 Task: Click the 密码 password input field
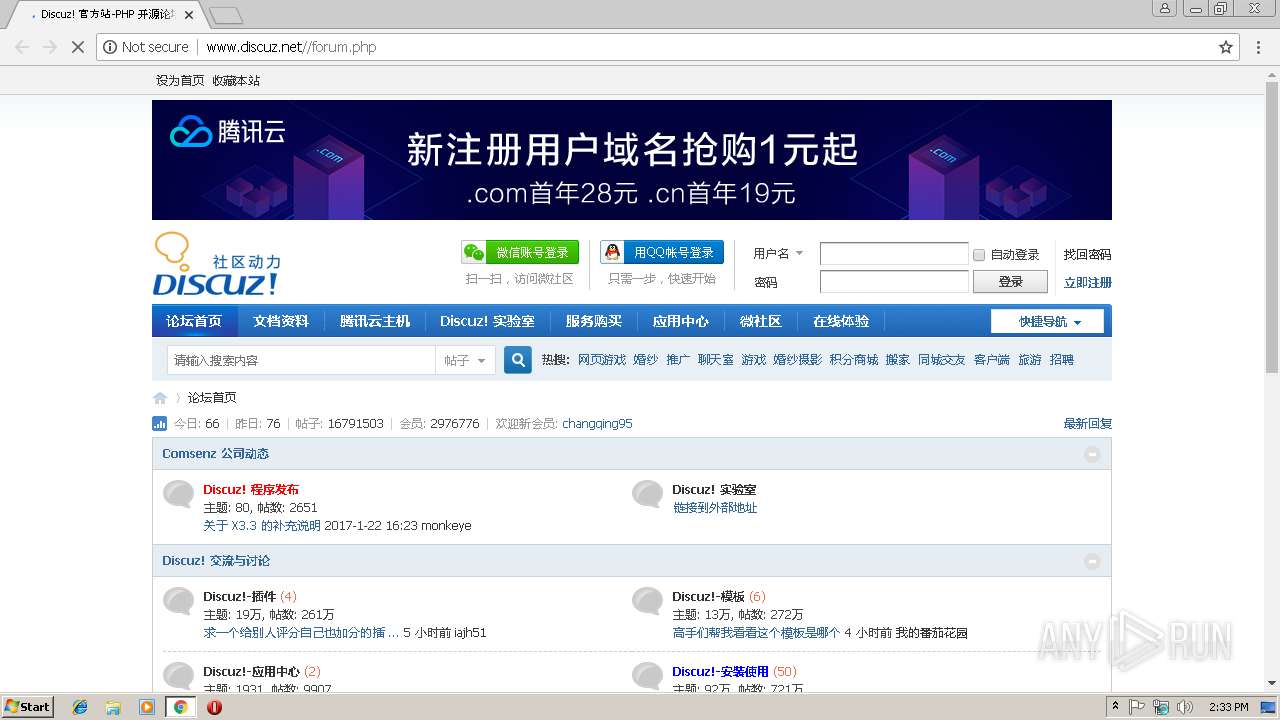click(894, 282)
